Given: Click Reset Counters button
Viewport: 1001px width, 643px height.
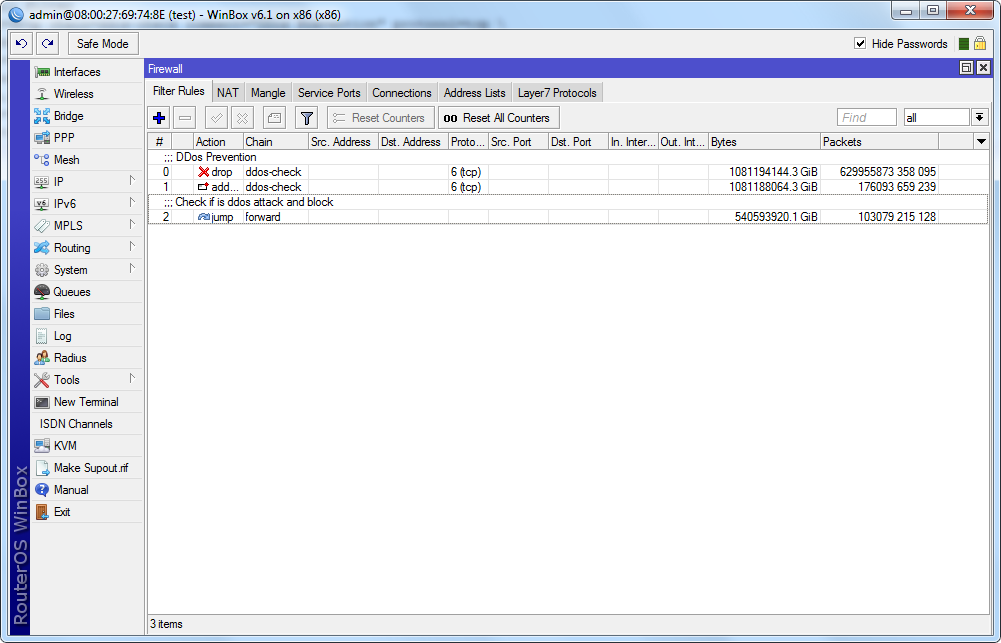Looking at the screenshot, I should 381,118.
